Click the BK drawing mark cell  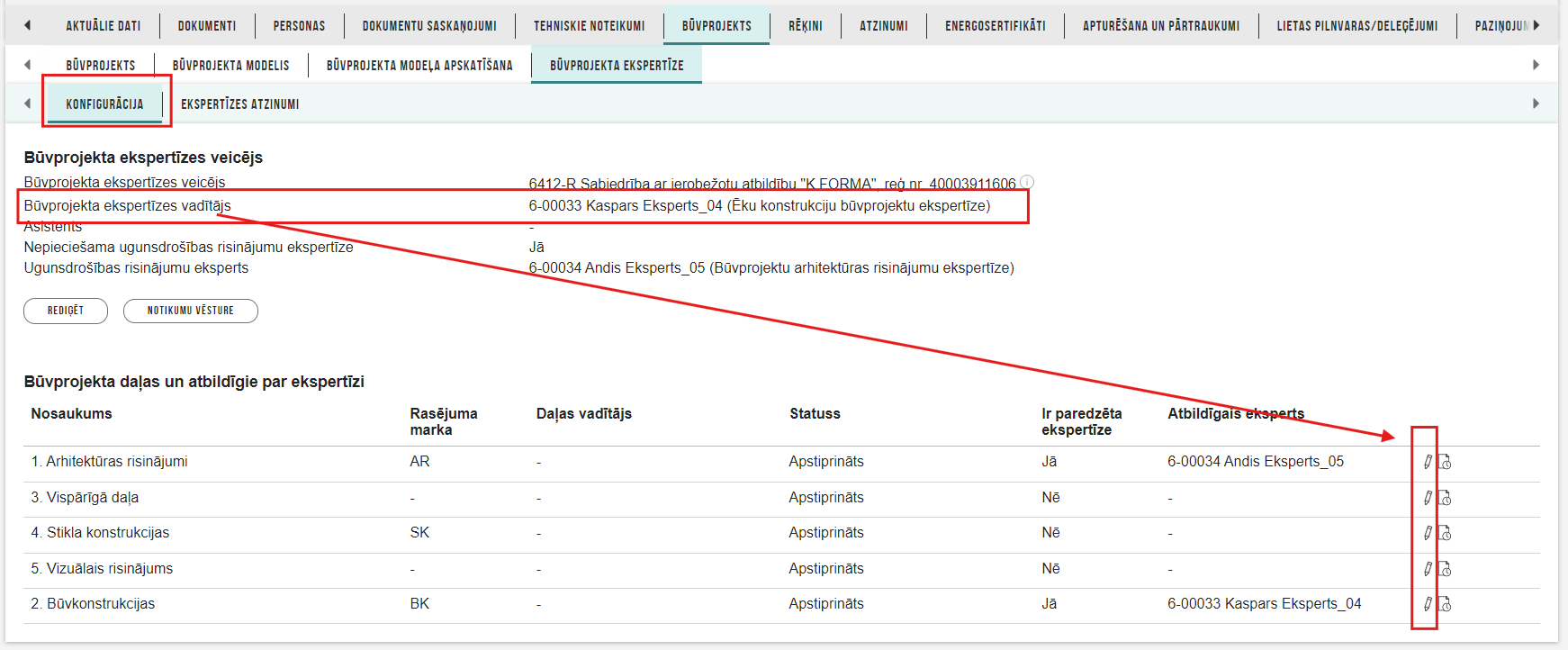pyautogui.click(x=419, y=604)
